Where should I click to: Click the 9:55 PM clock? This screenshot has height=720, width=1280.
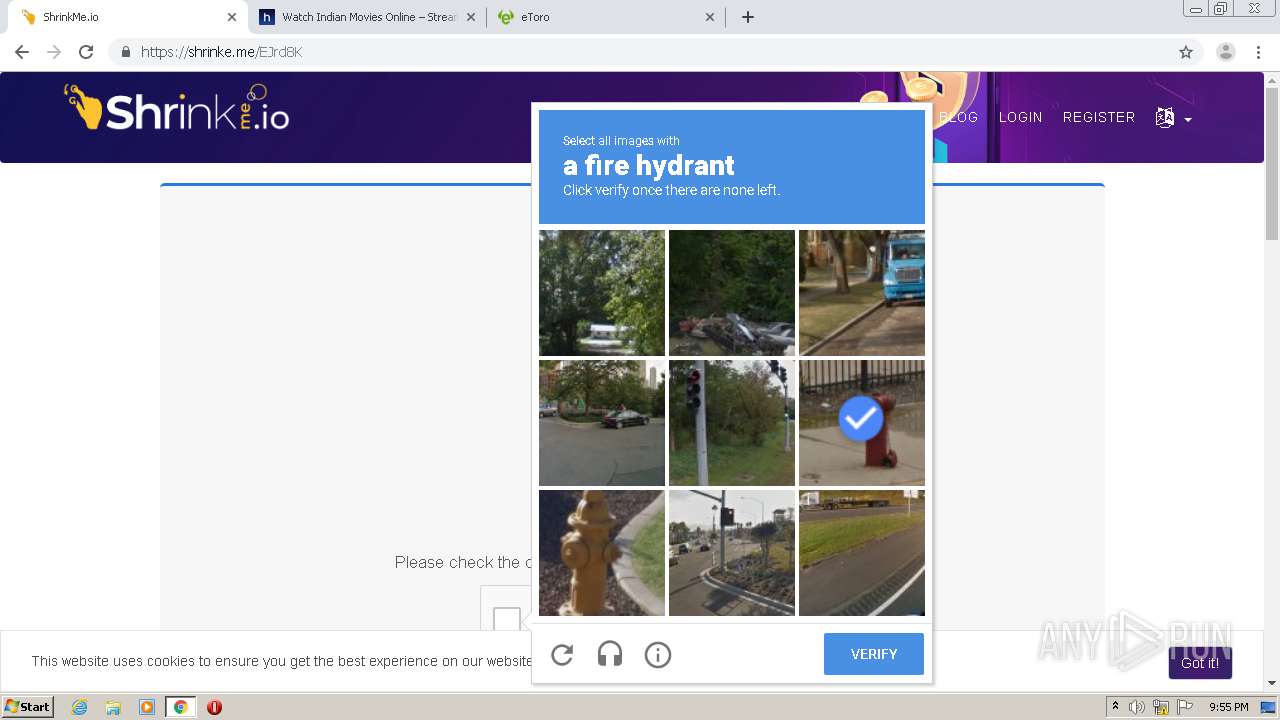pyautogui.click(x=1228, y=707)
